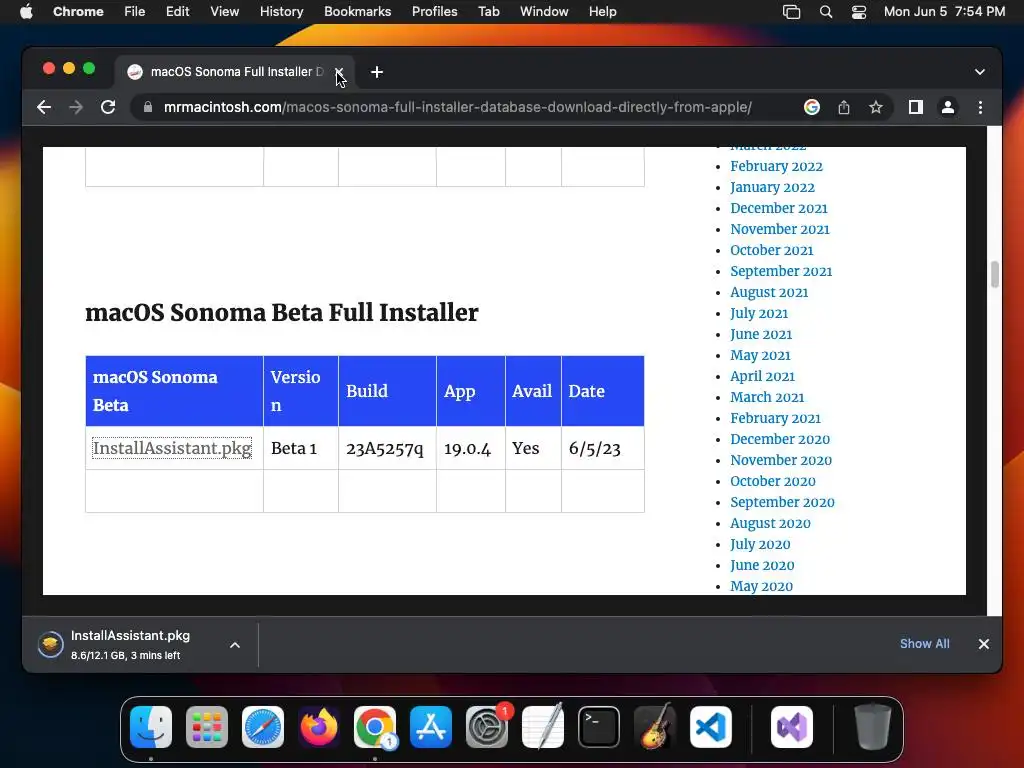1024x768 pixels.
Task: Open the History menu
Action: pyautogui.click(x=281, y=12)
